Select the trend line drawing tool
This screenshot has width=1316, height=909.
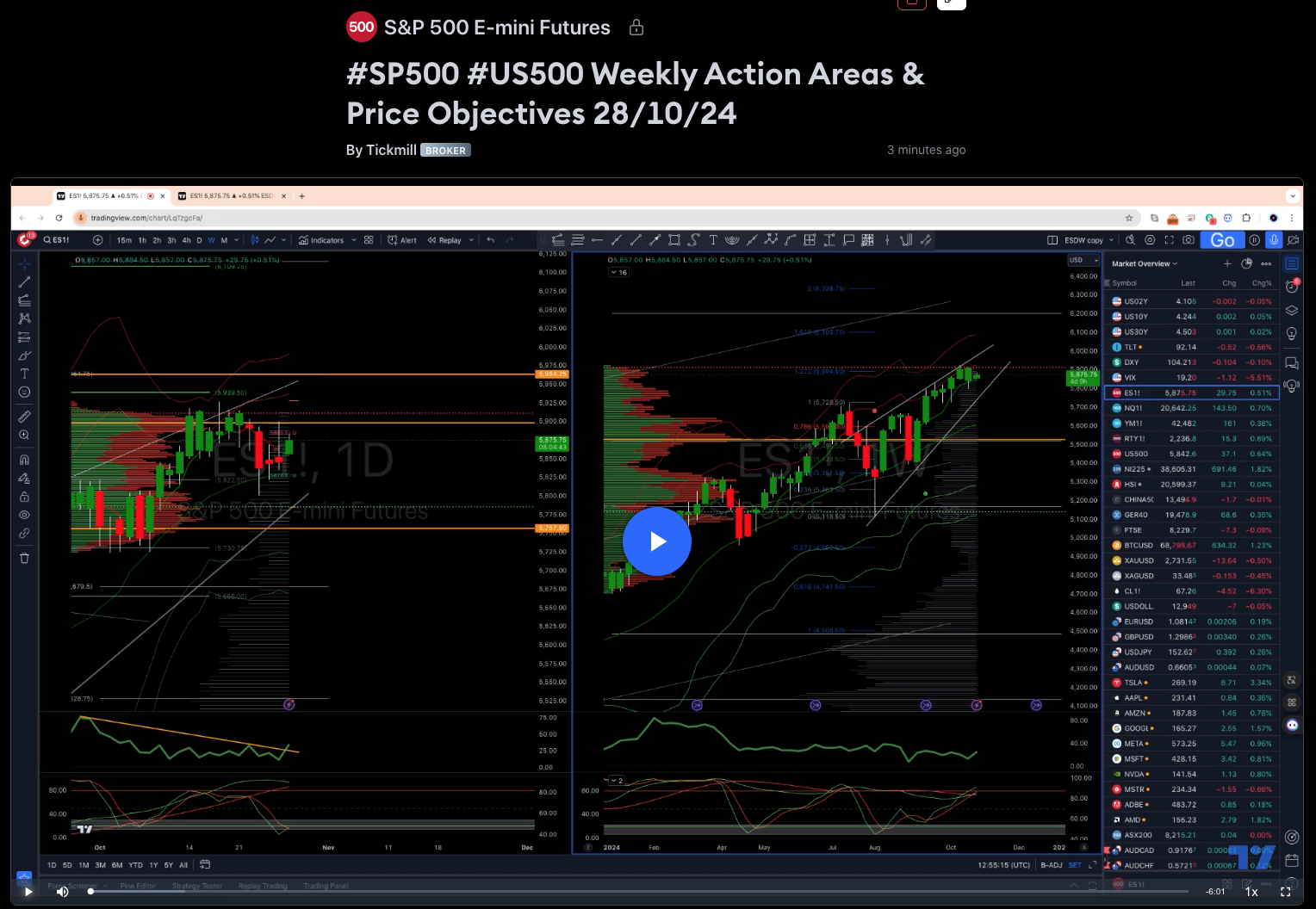[x=24, y=281]
